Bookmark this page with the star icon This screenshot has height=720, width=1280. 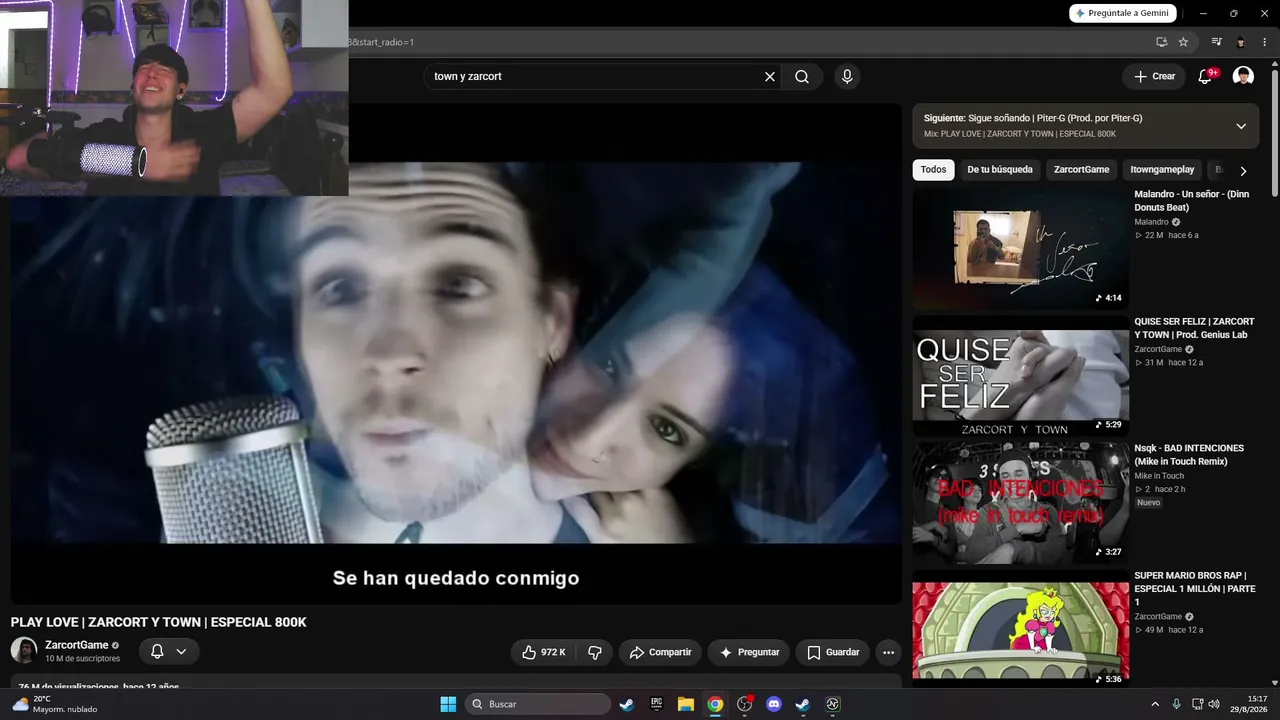click(1183, 42)
